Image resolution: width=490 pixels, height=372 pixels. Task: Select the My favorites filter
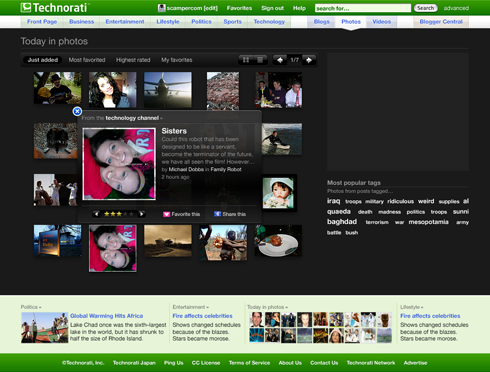click(x=177, y=60)
